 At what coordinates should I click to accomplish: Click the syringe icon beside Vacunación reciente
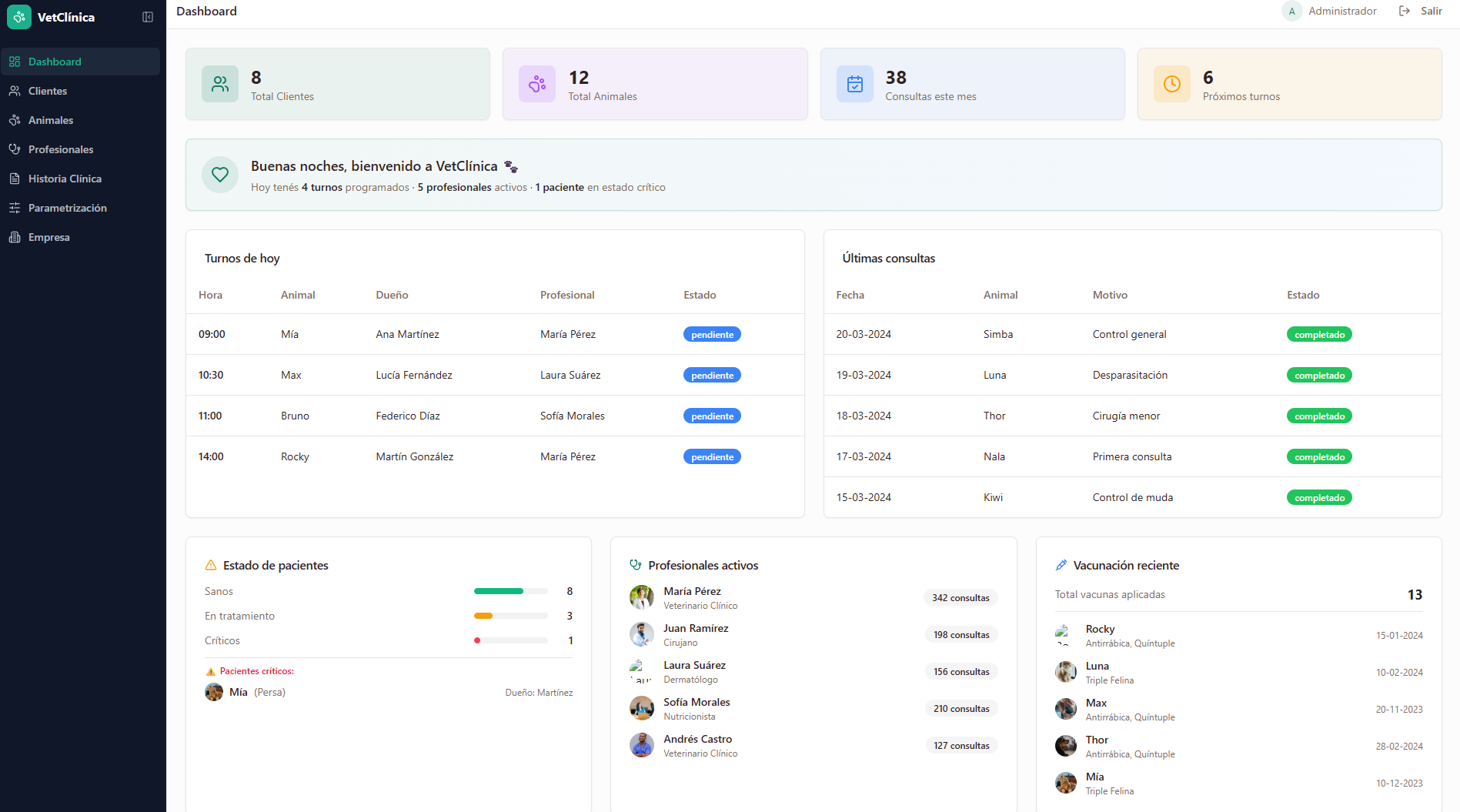point(1061,565)
